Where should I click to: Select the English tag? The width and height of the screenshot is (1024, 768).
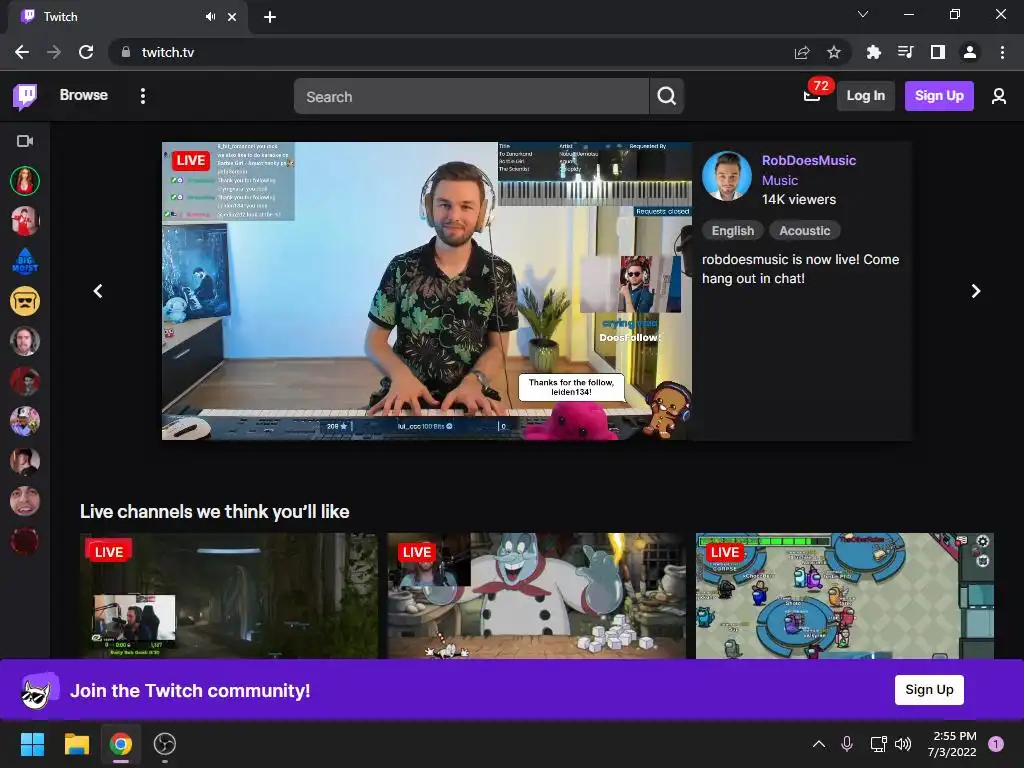pyautogui.click(x=733, y=231)
